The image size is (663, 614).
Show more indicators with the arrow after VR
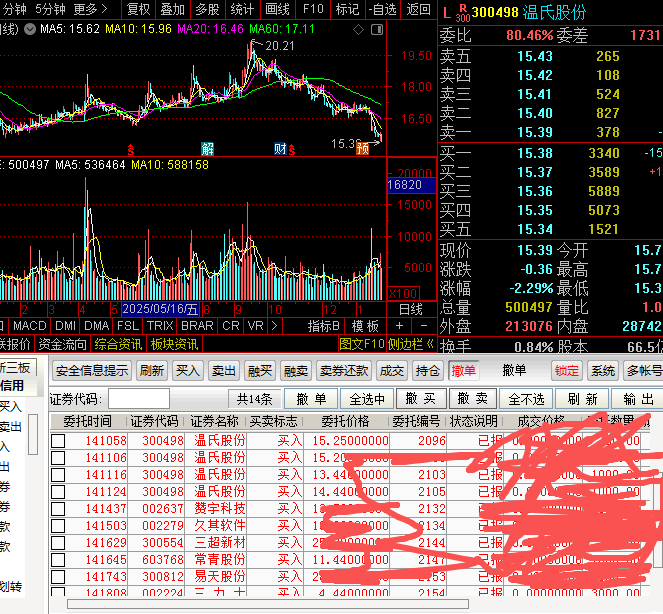pyautogui.click(x=274, y=326)
